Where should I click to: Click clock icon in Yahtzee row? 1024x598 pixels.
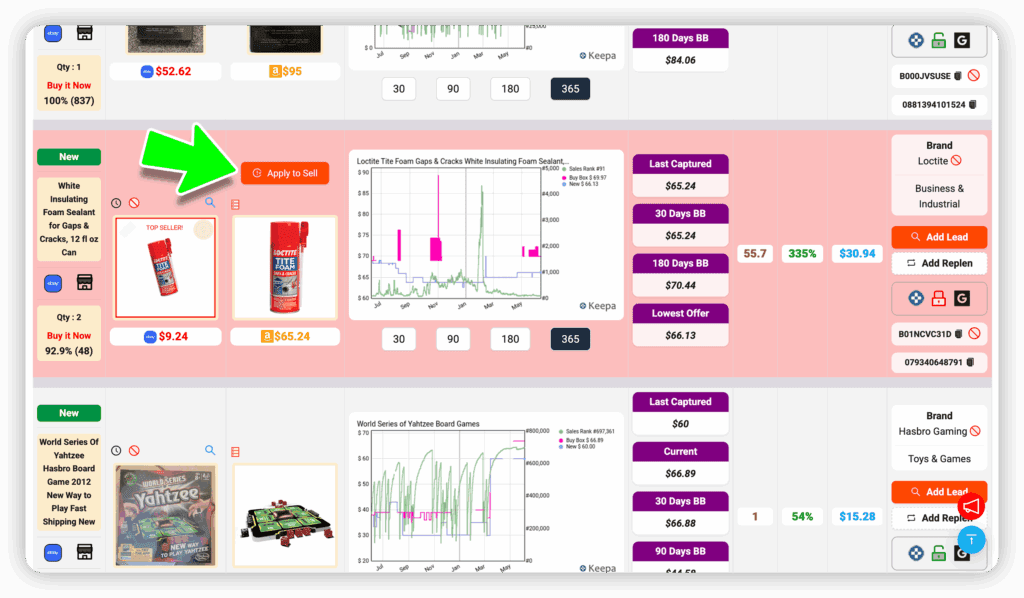pos(116,450)
